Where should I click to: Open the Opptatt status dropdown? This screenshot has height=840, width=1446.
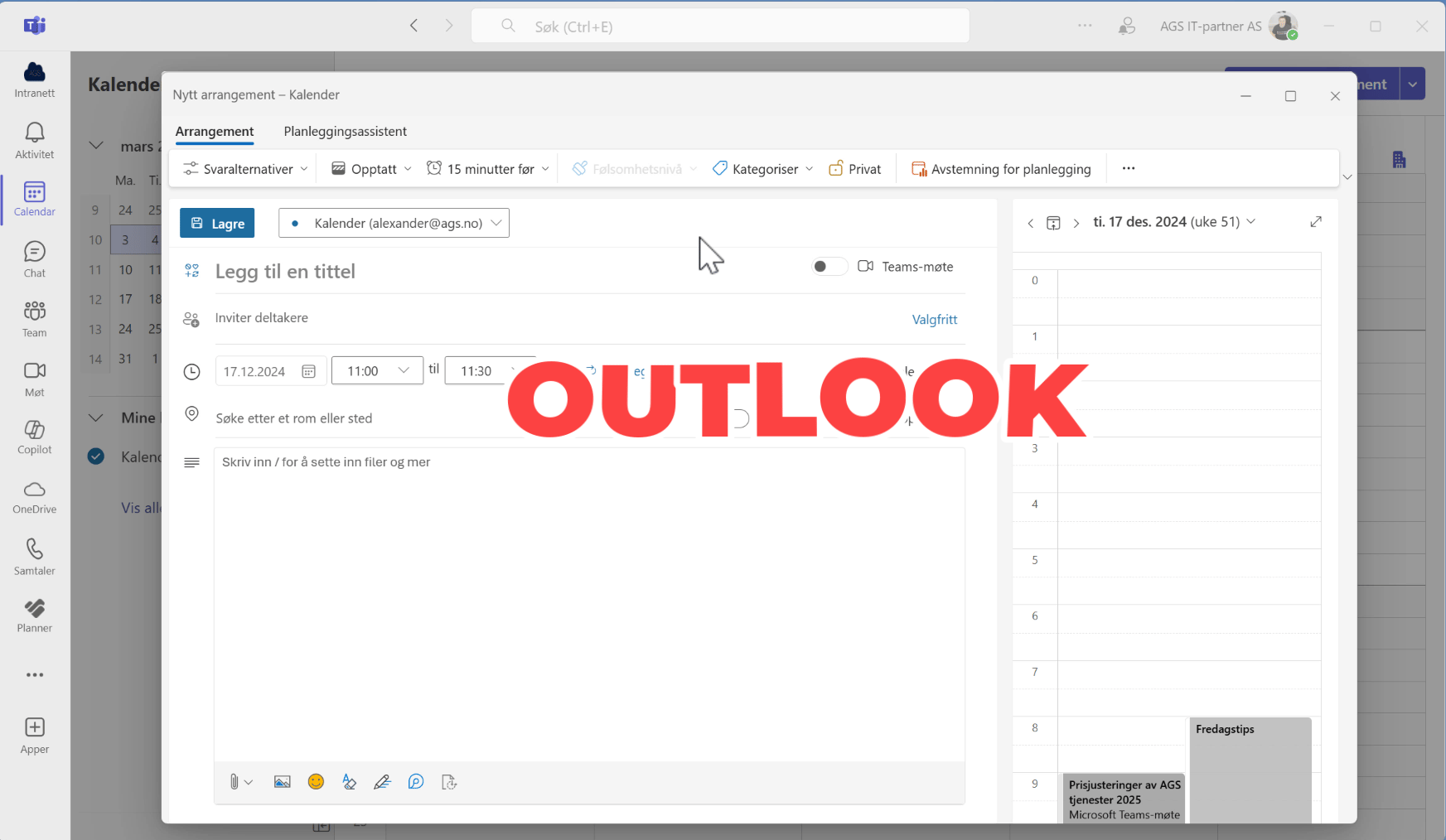point(371,169)
